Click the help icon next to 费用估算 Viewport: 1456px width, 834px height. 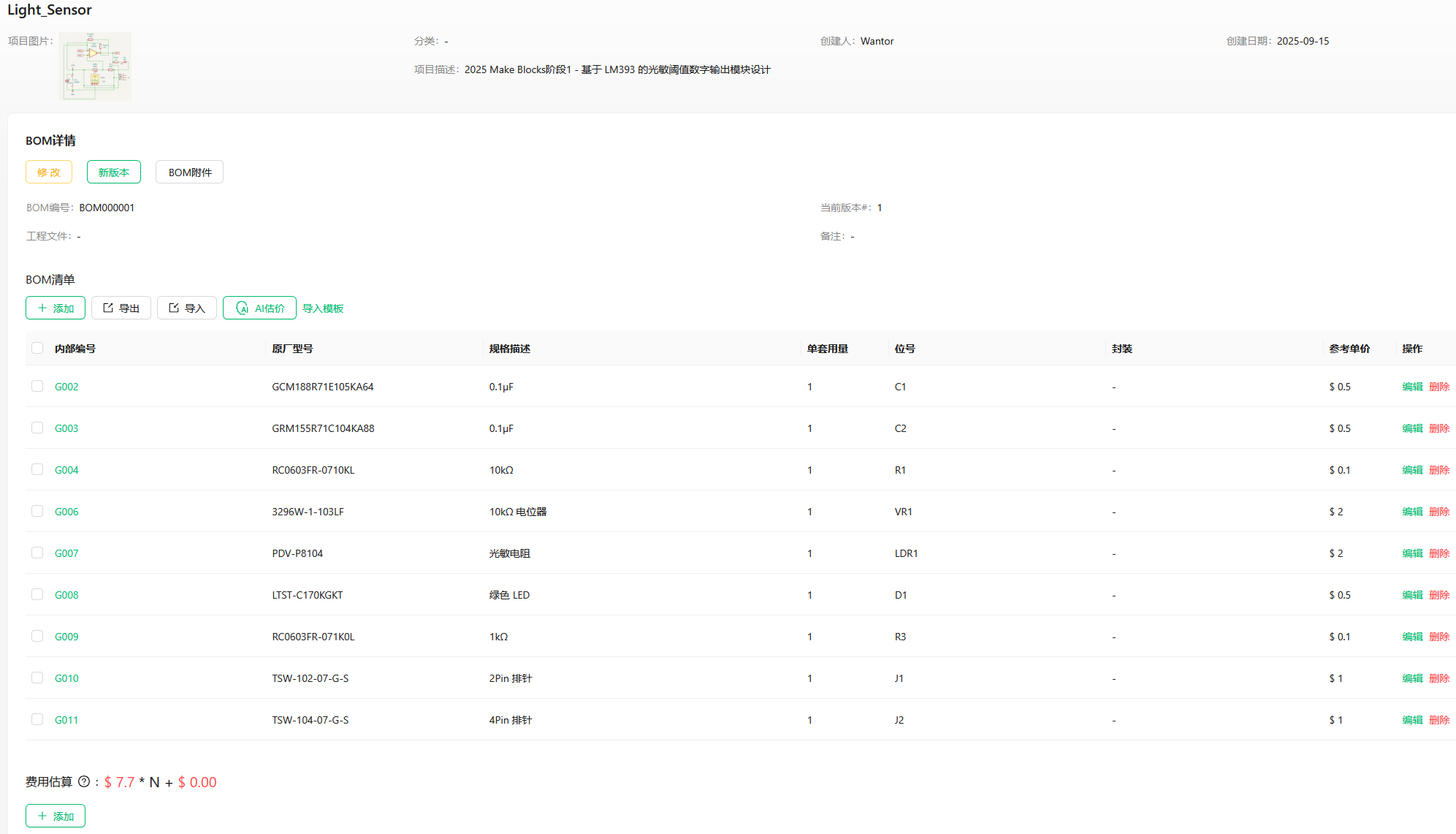[84, 782]
